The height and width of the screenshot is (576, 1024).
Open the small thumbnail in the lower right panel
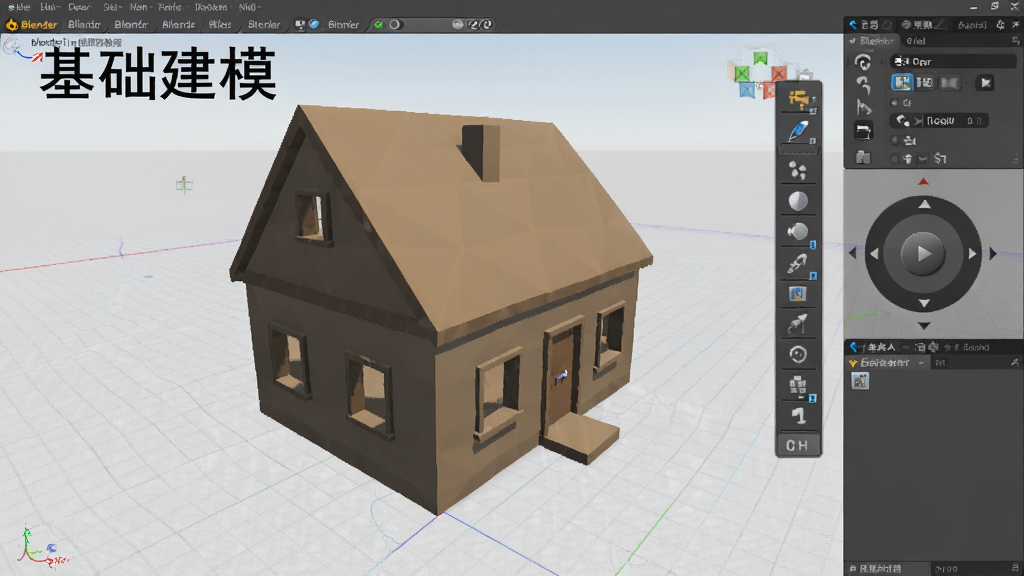point(860,381)
